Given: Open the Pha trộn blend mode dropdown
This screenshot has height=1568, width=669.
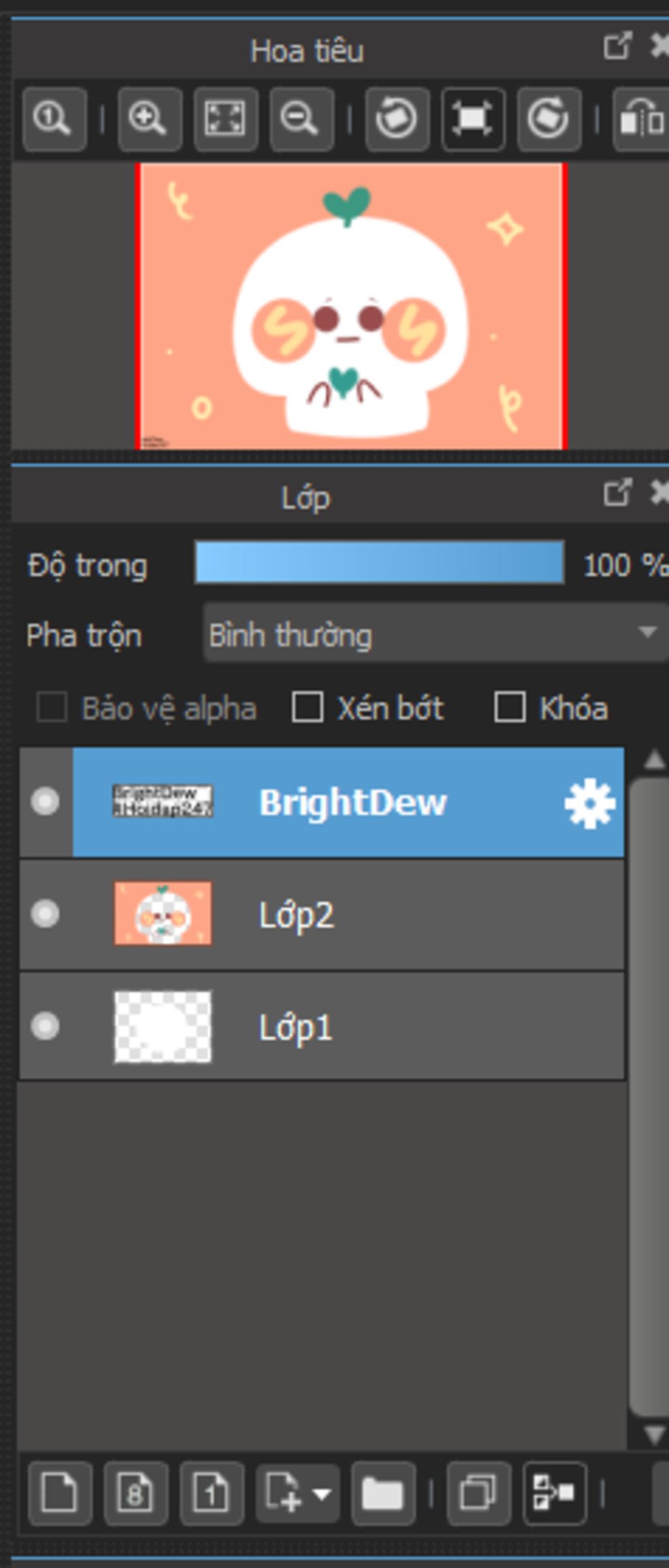Looking at the screenshot, I should tap(436, 633).
